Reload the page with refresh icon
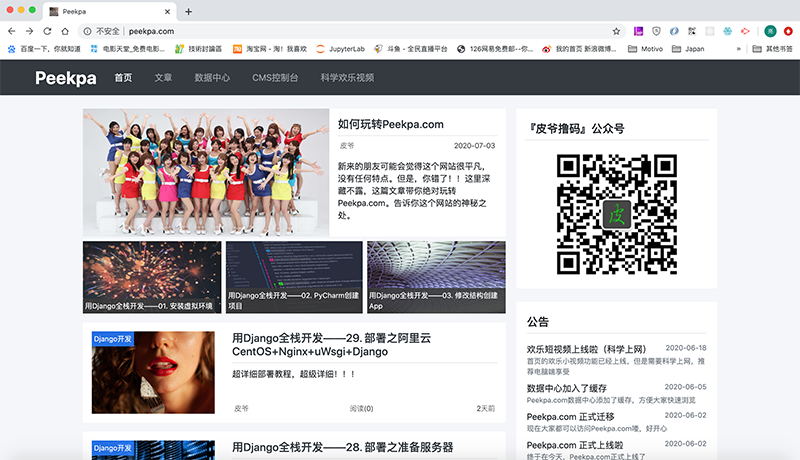The image size is (800, 460). pyautogui.click(x=47, y=31)
